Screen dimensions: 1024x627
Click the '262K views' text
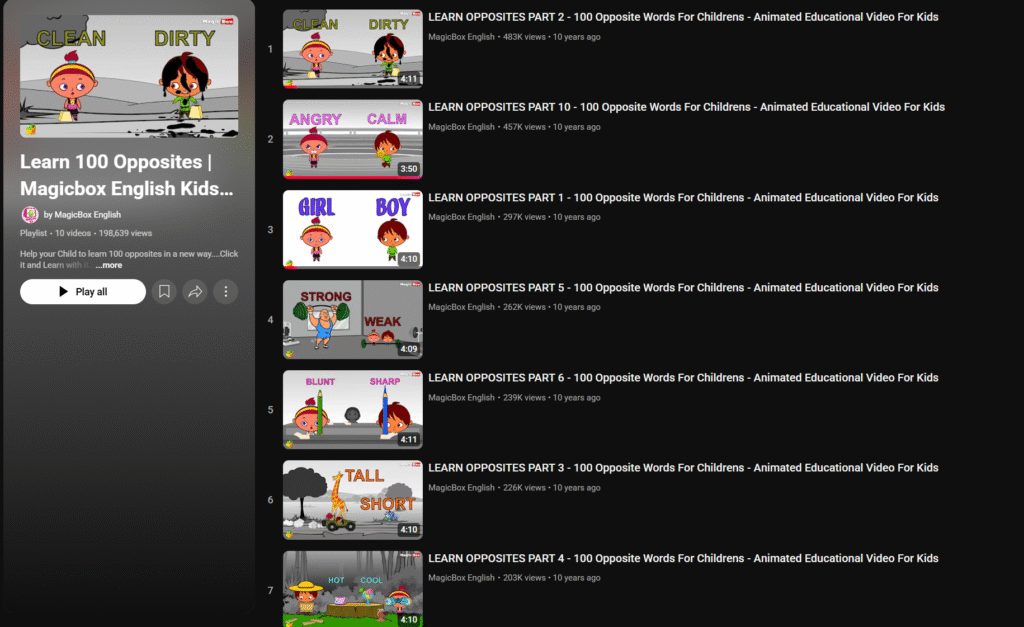[x=524, y=307]
